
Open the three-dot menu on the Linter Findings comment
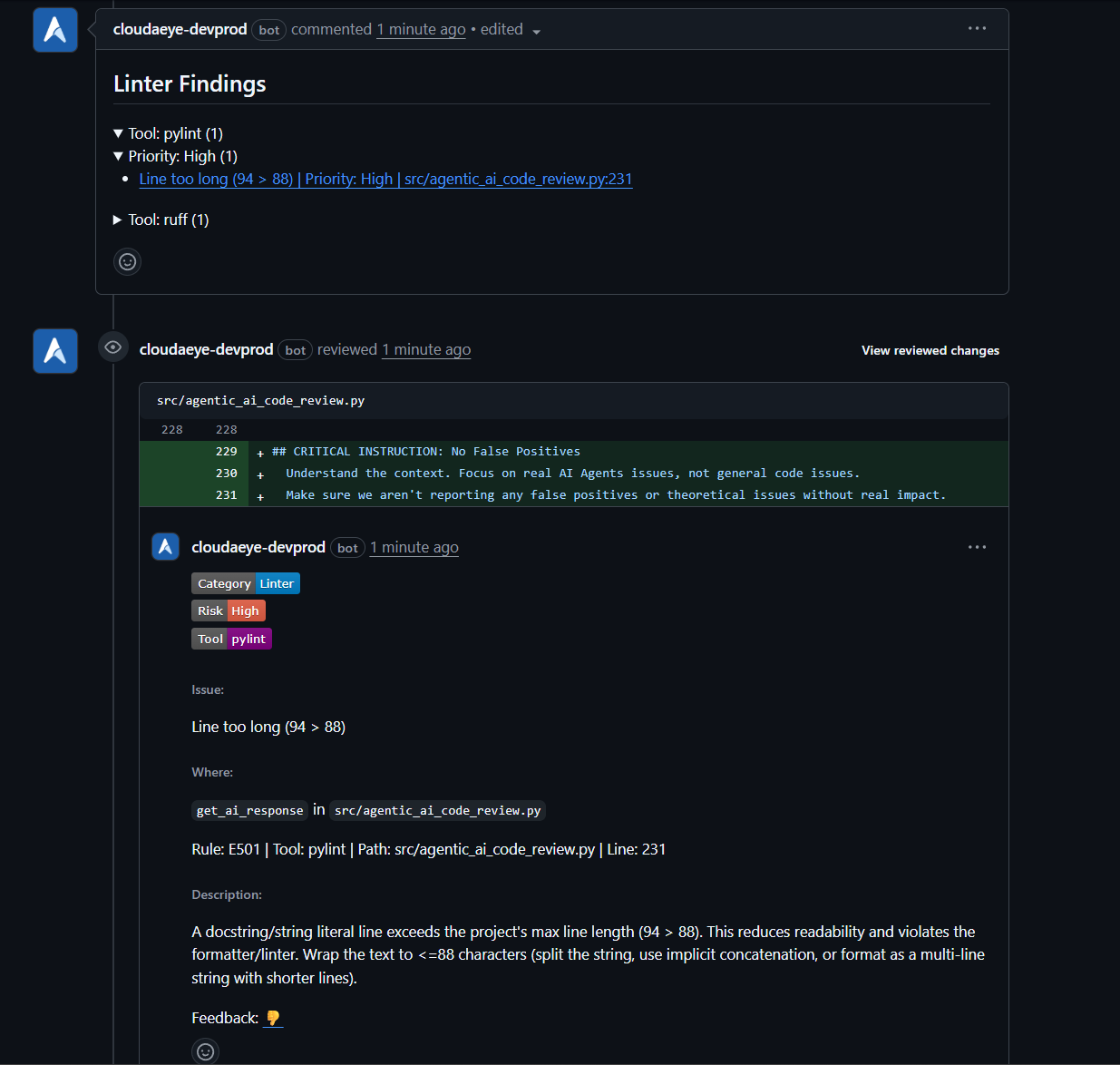(977, 29)
